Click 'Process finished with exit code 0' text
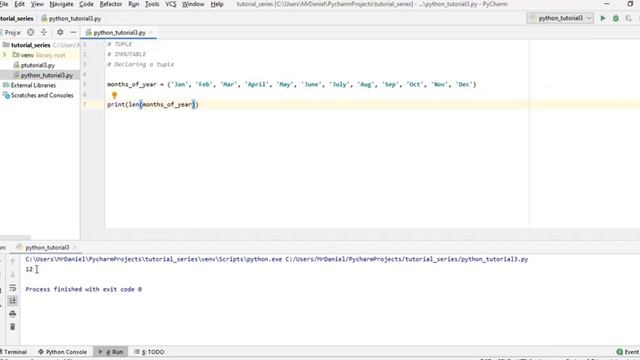This screenshot has width=640, height=360. pos(84,289)
